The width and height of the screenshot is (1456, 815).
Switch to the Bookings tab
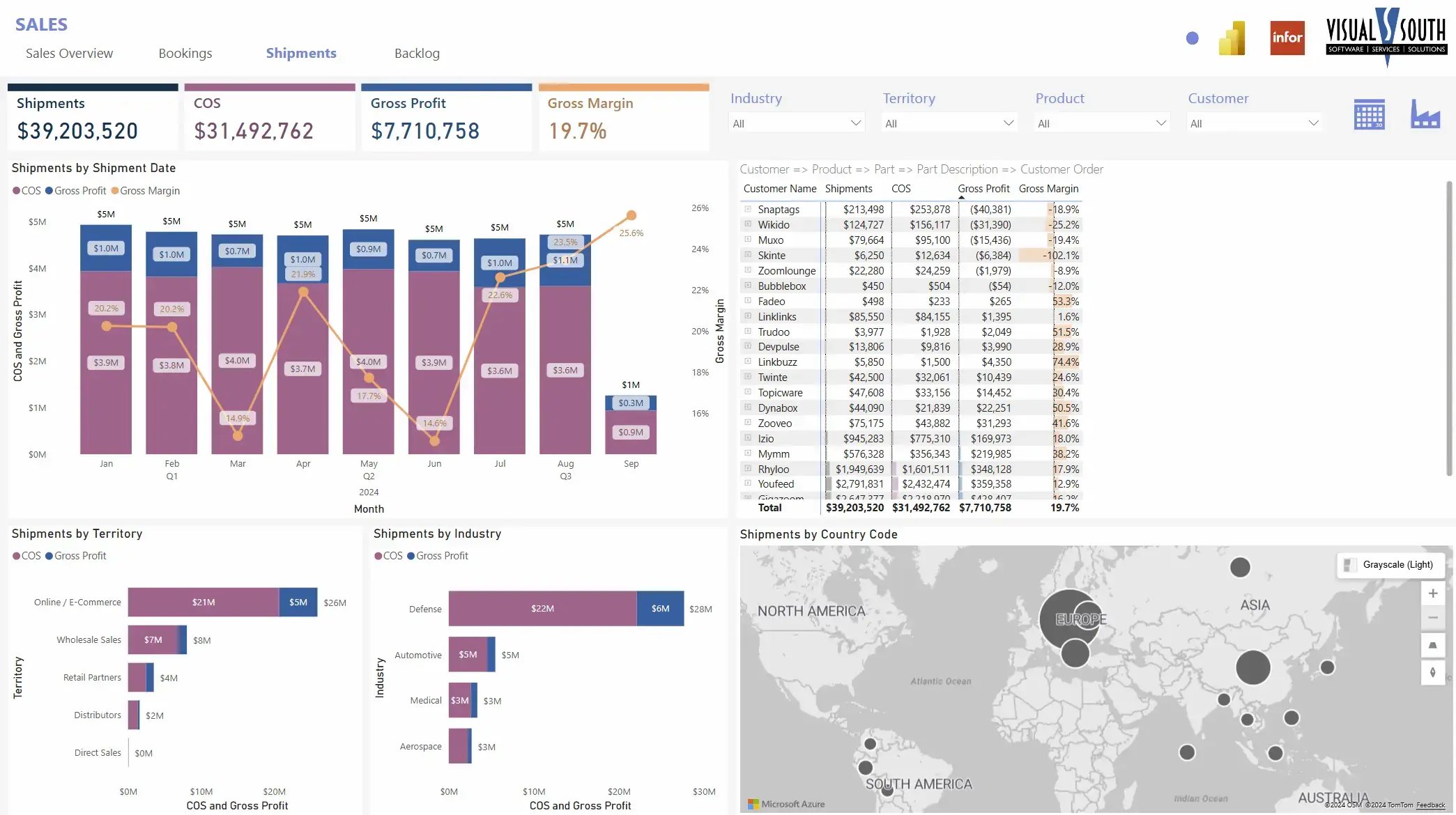pos(185,54)
